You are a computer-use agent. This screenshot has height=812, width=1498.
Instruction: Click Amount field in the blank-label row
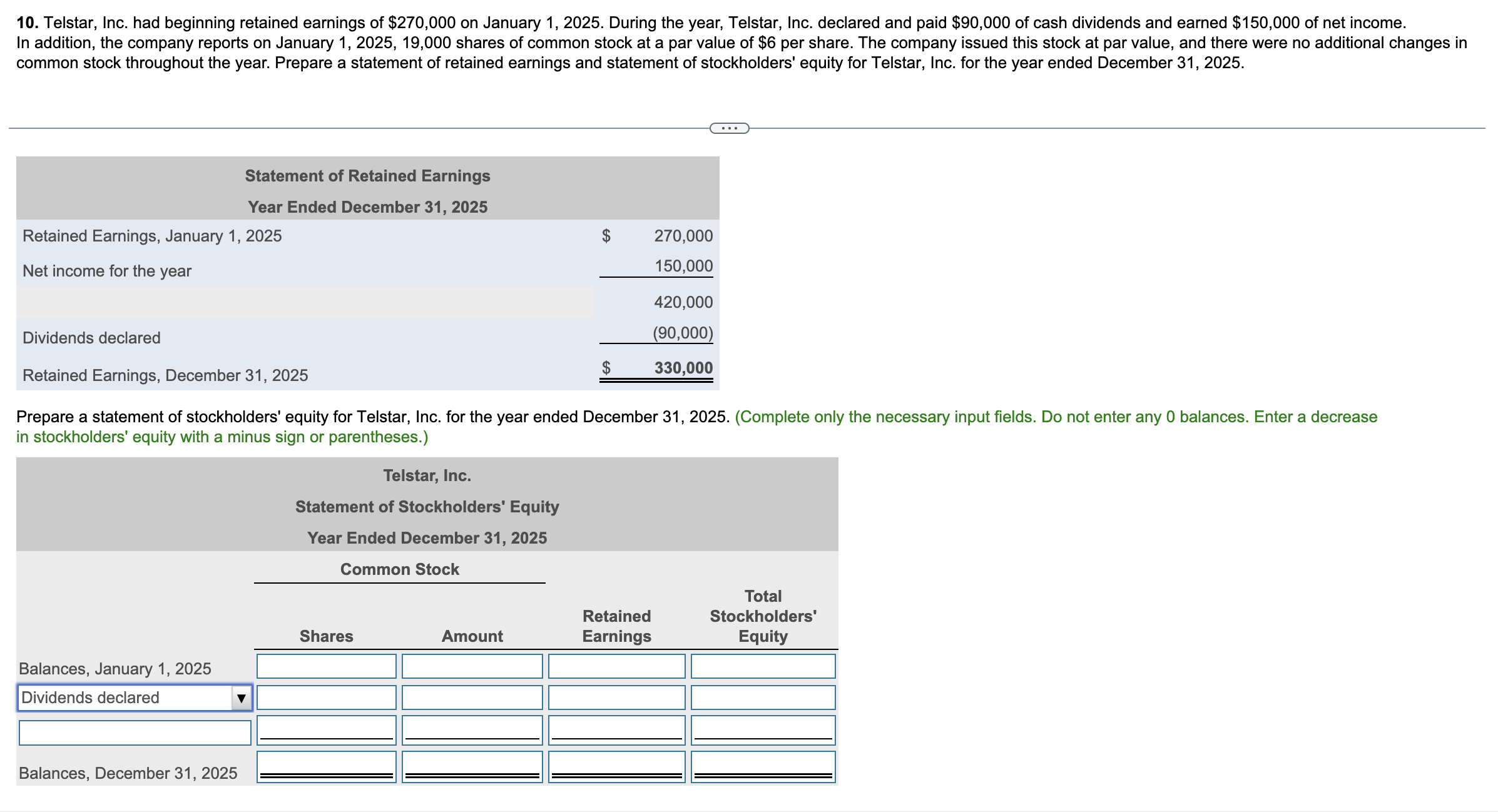click(x=472, y=730)
